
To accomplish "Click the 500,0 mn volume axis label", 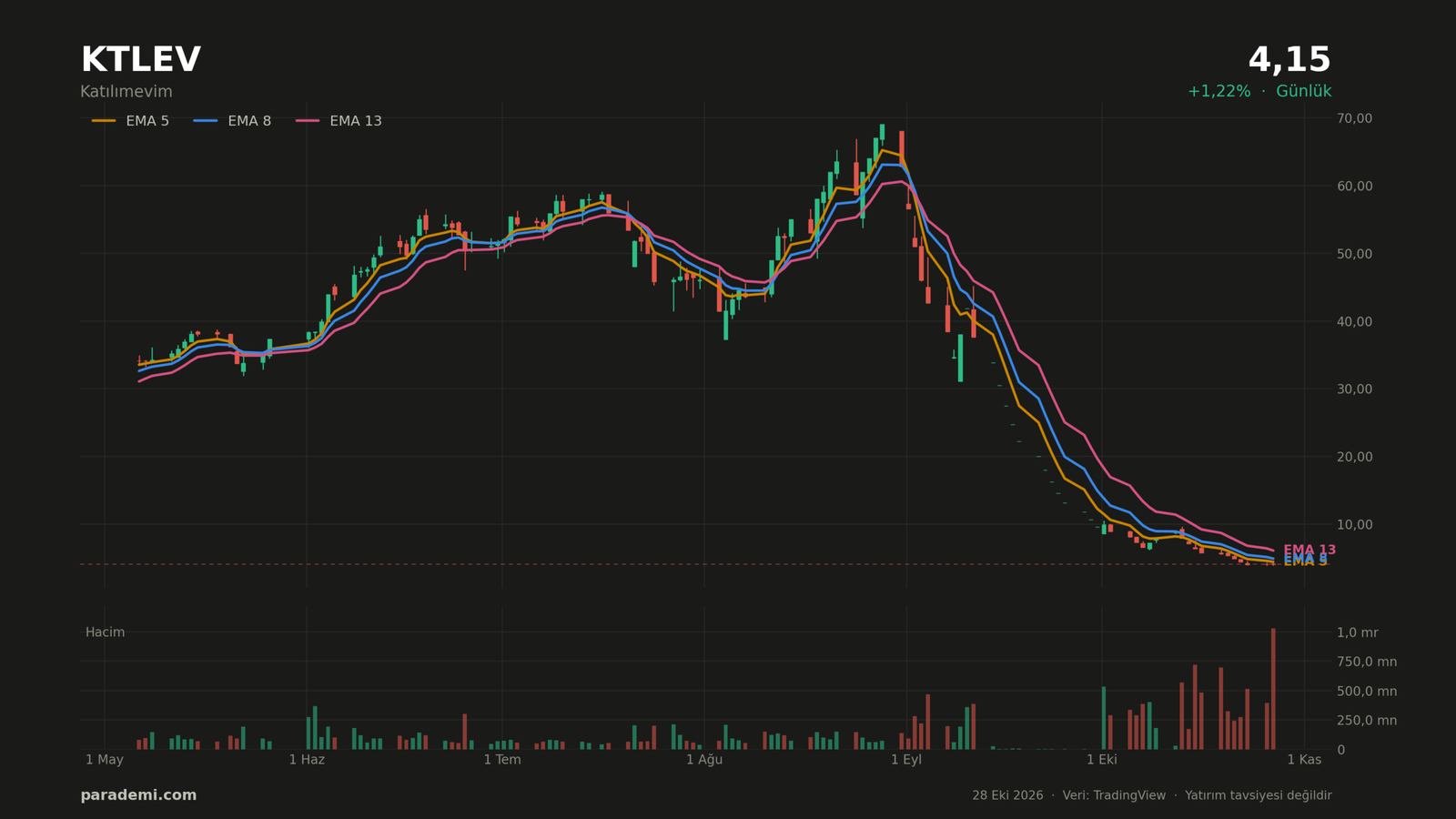I will pos(1367,692).
